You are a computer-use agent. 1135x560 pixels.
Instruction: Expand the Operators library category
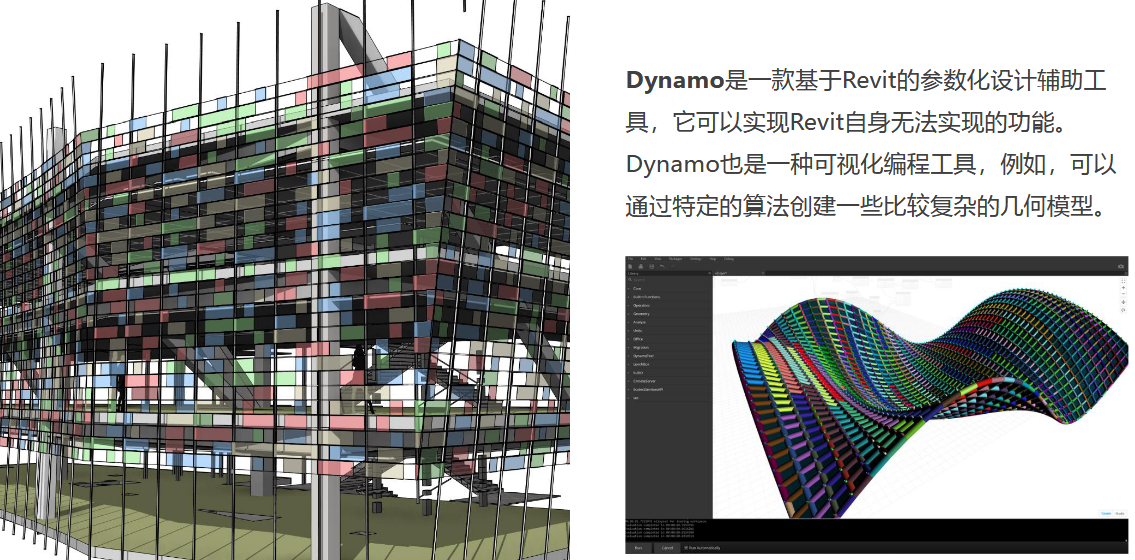pyautogui.click(x=669, y=305)
